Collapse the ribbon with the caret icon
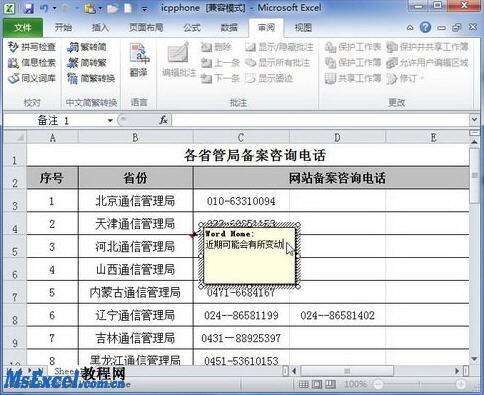 (410, 28)
